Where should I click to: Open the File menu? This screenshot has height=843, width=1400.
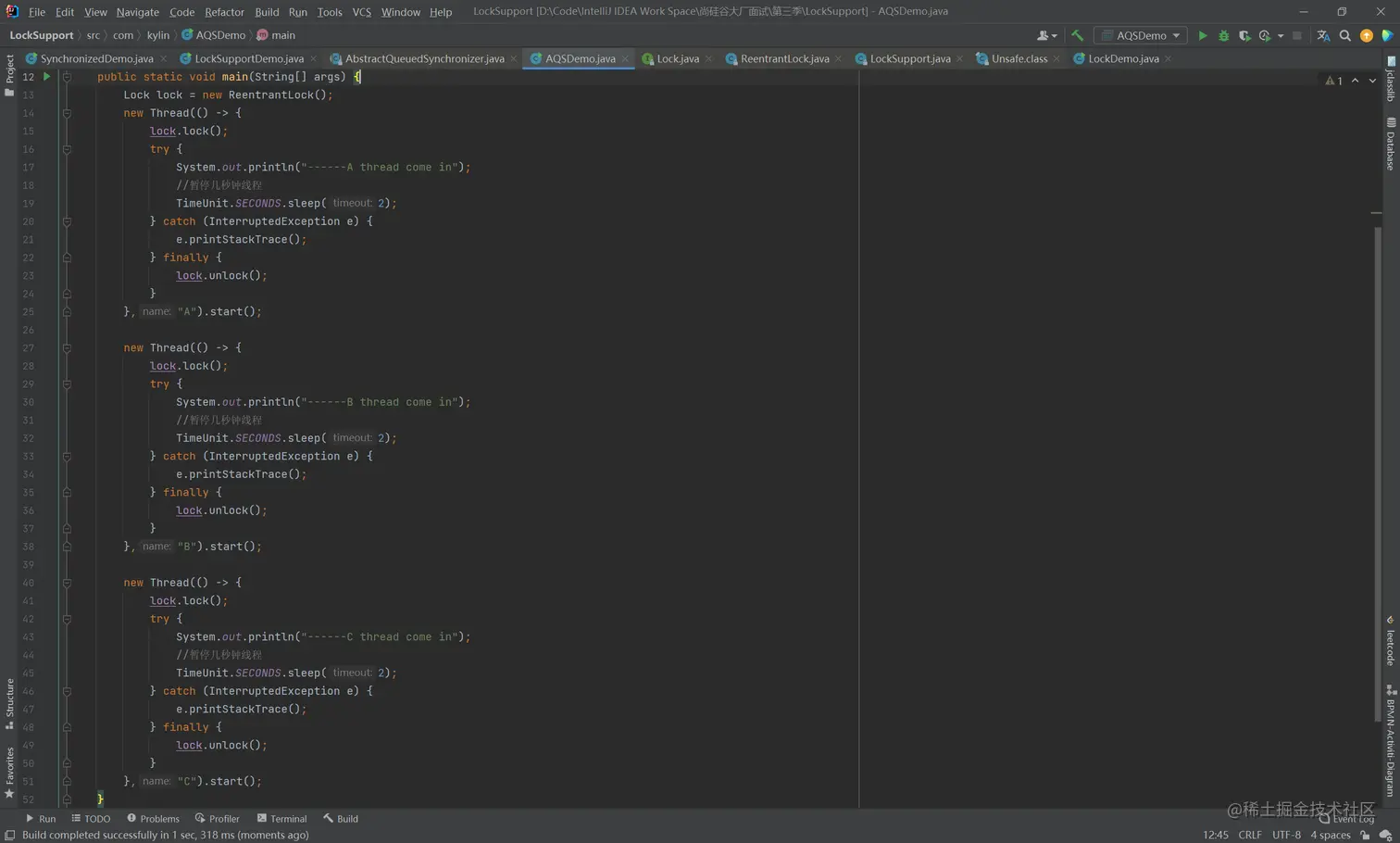[x=37, y=12]
